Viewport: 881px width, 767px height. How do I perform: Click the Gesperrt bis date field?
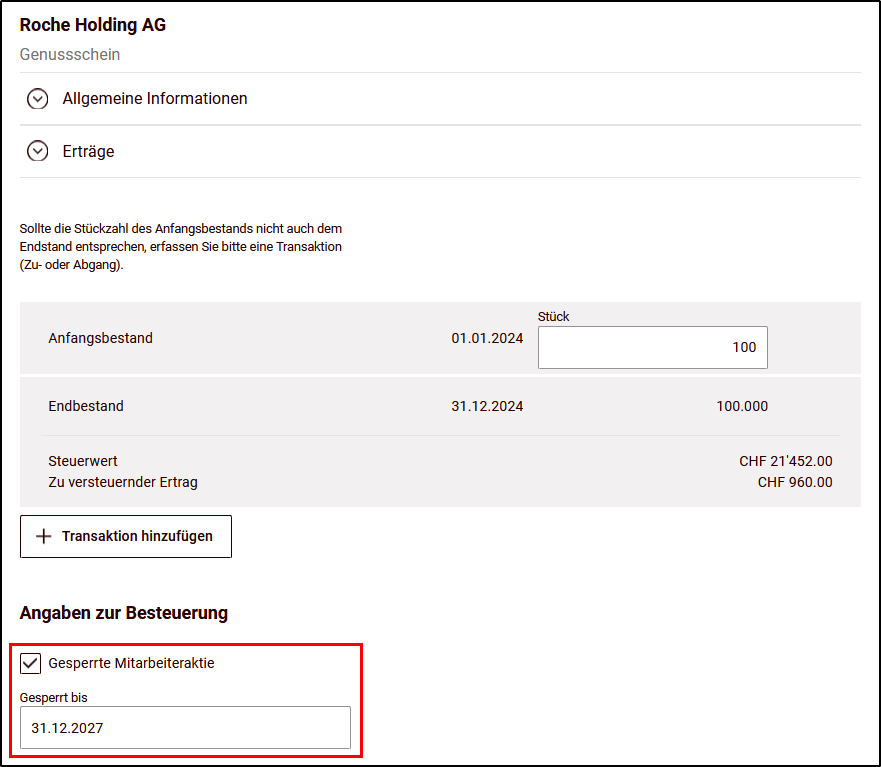(185, 728)
